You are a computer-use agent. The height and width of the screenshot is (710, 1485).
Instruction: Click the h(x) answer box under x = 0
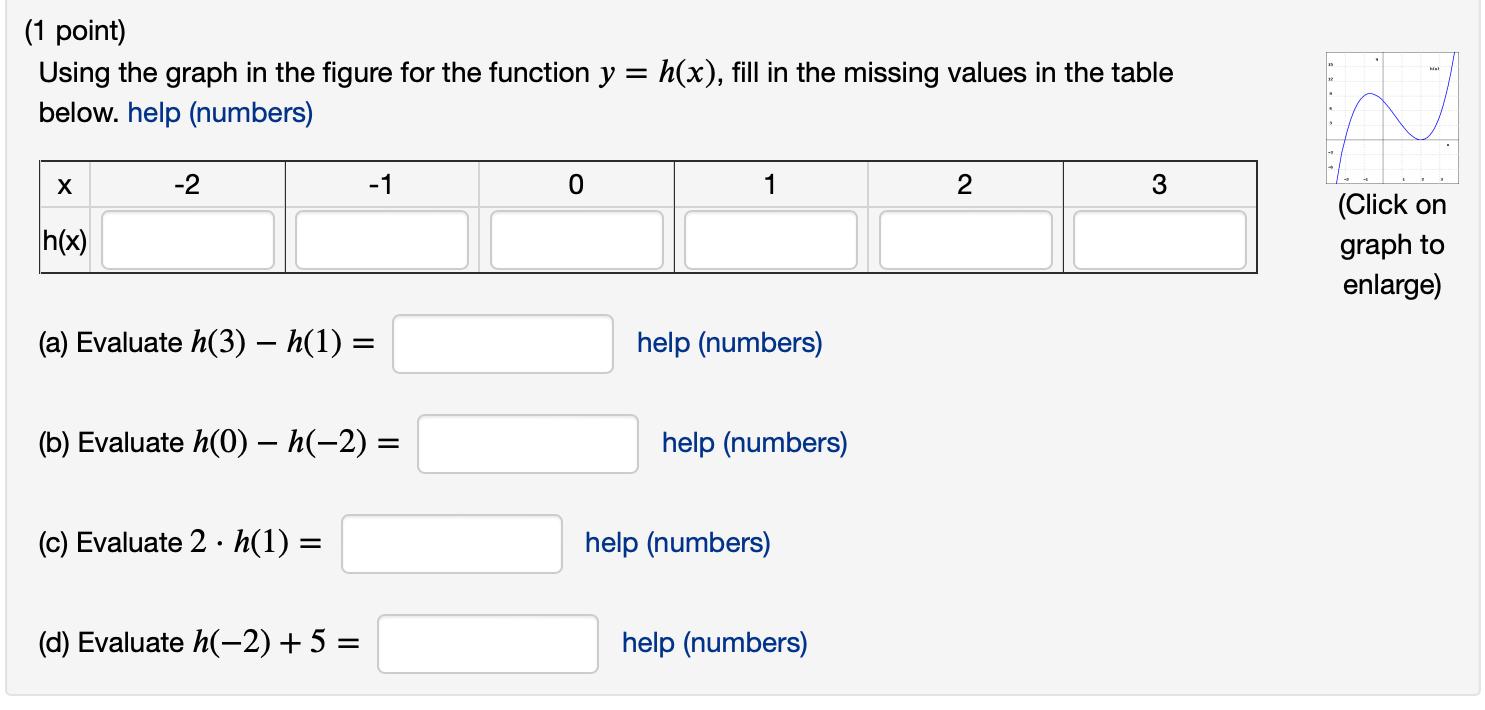[x=576, y=239]
